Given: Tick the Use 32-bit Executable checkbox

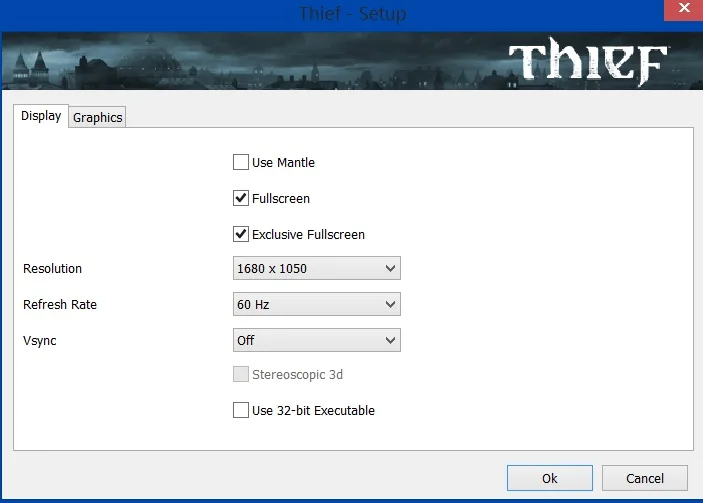Looking at the screenshot, I should point(241,410).
